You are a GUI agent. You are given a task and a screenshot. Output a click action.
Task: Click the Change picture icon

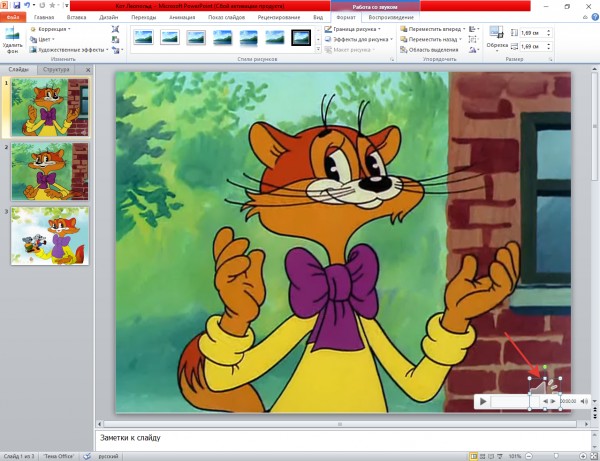click(116, 39)
